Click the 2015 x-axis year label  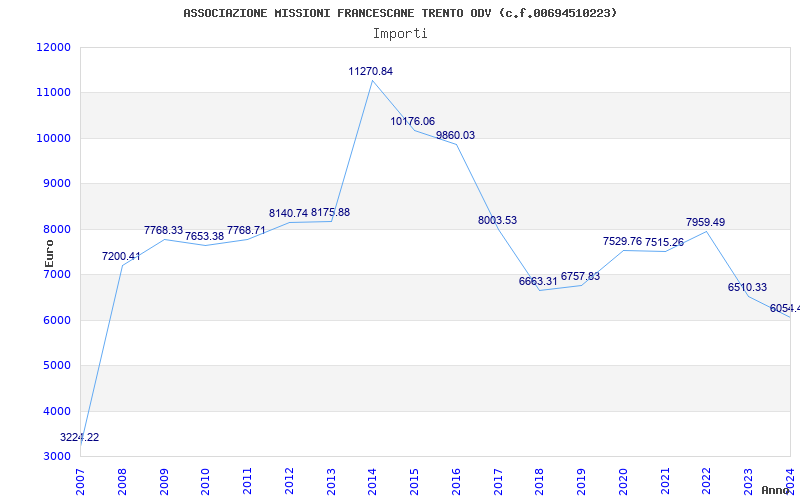(414, 481)
